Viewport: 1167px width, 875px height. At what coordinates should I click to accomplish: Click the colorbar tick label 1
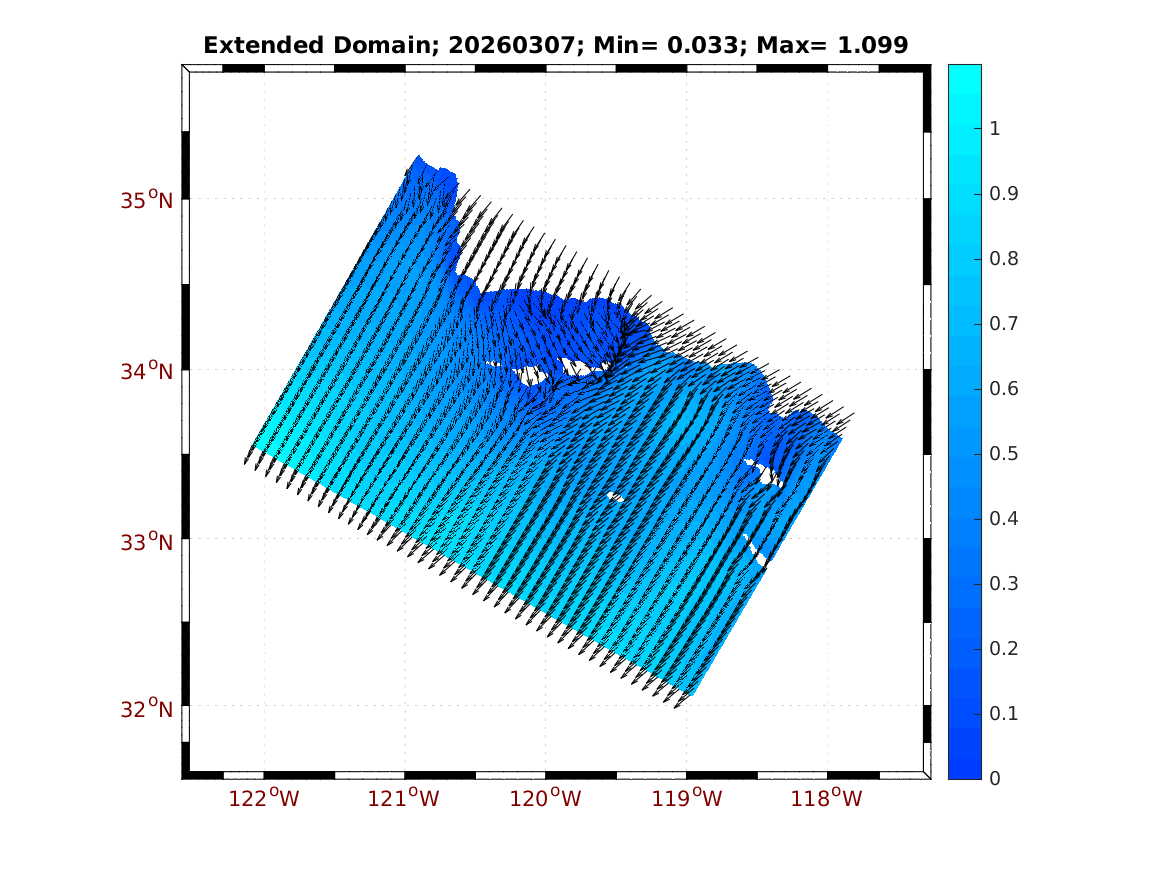coord(994,128)
